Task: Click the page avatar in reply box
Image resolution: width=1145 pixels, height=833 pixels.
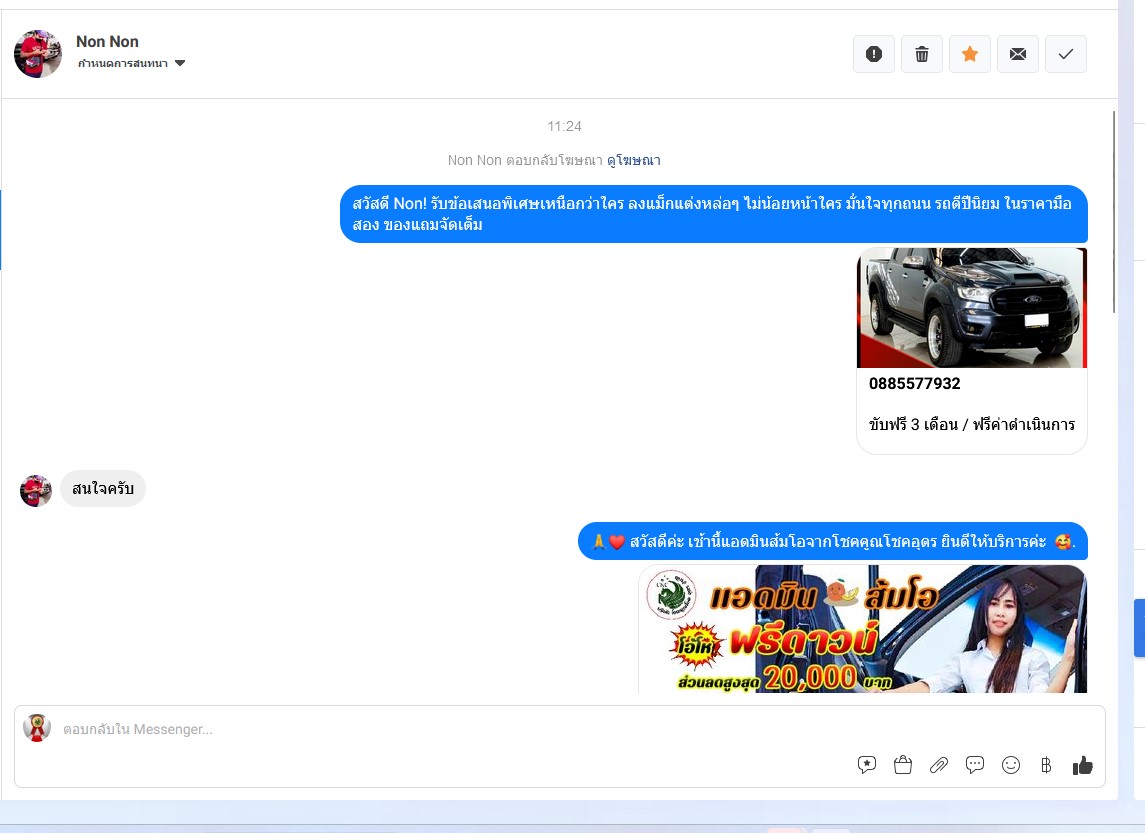Action: coord(37,728)
